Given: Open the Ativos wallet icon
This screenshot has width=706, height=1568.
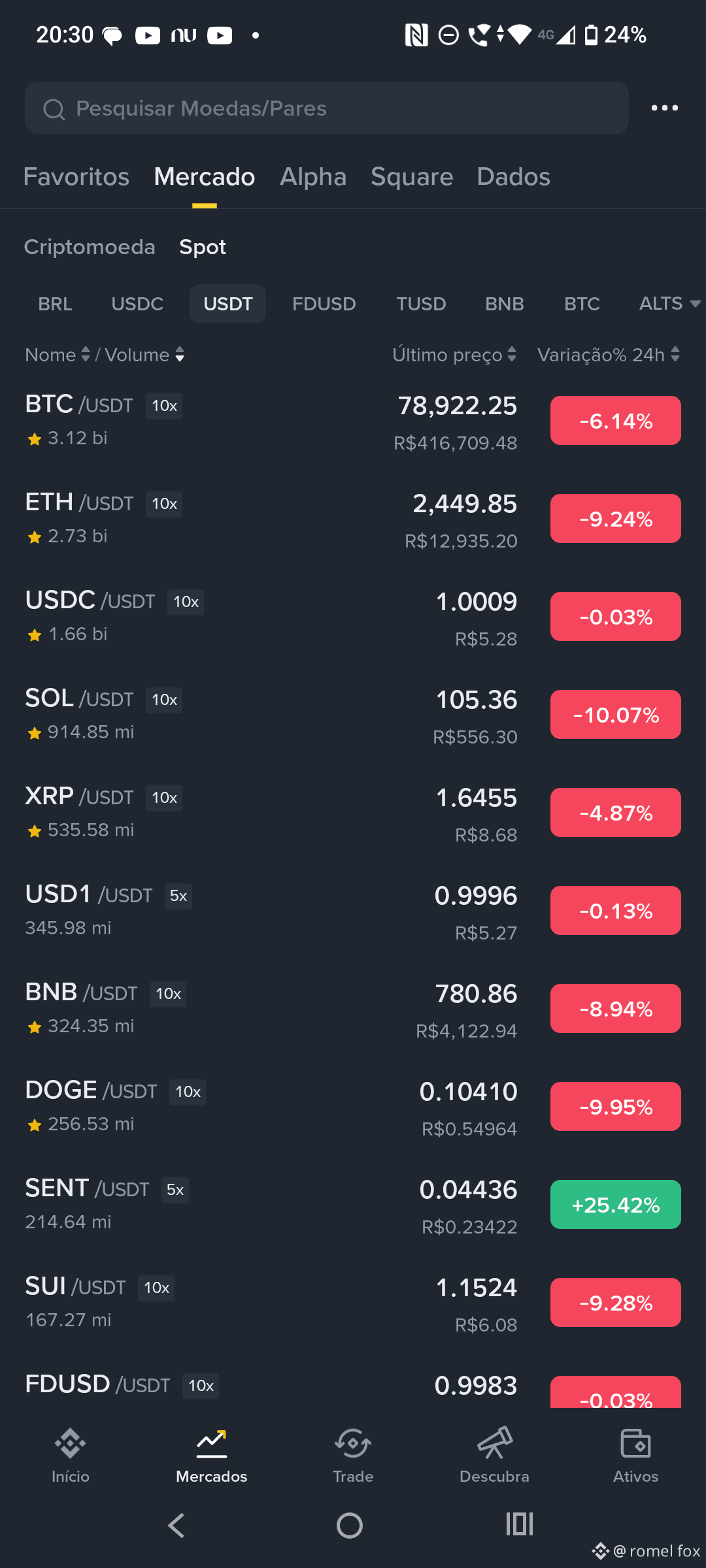Looking at the screenshot, I should pos(635,1444).
